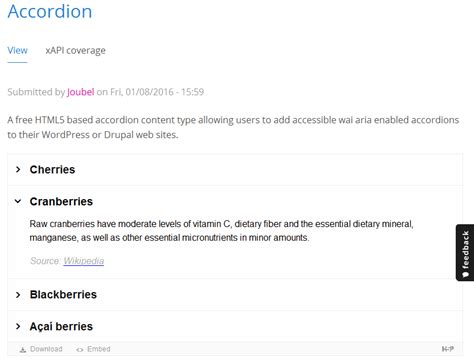The height and width of the screenshot is (364, 474).
Task: Click the Blackberries heading title
Action: pos(63,295)
